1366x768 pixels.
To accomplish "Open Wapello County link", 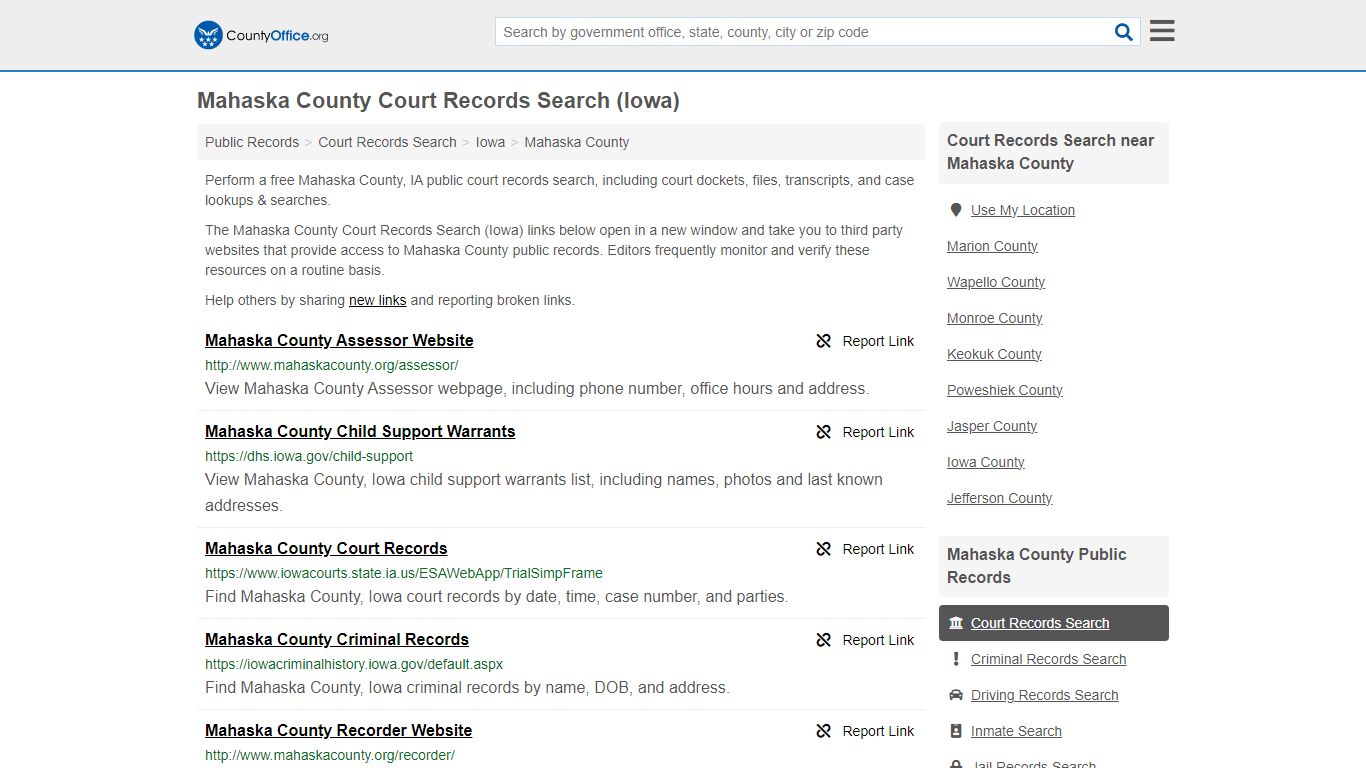I will pyautogui.click(x=996, y=282).
